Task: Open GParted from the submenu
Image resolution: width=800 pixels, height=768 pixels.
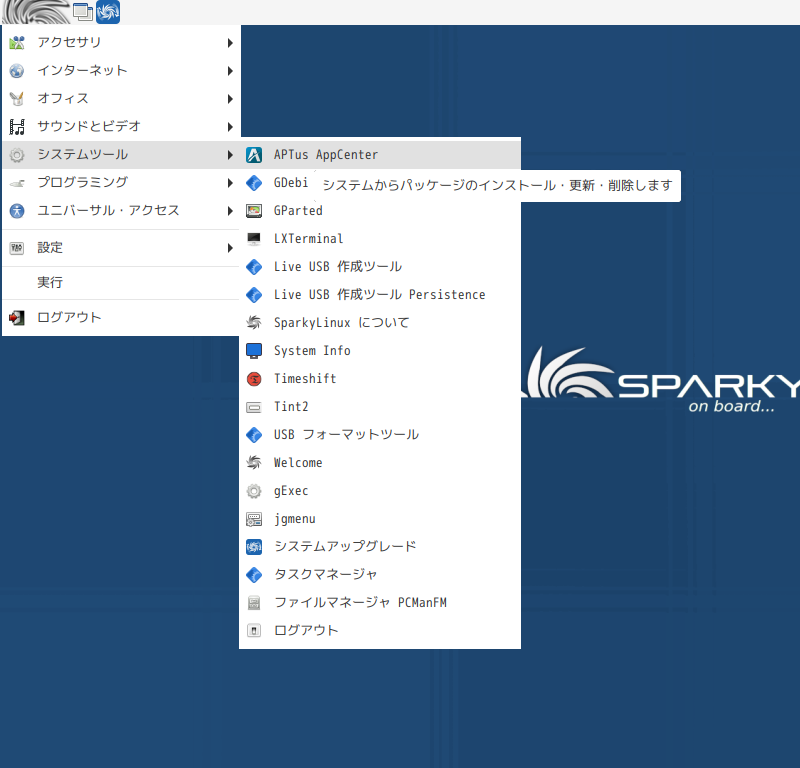Action: [x=380, y=211]
